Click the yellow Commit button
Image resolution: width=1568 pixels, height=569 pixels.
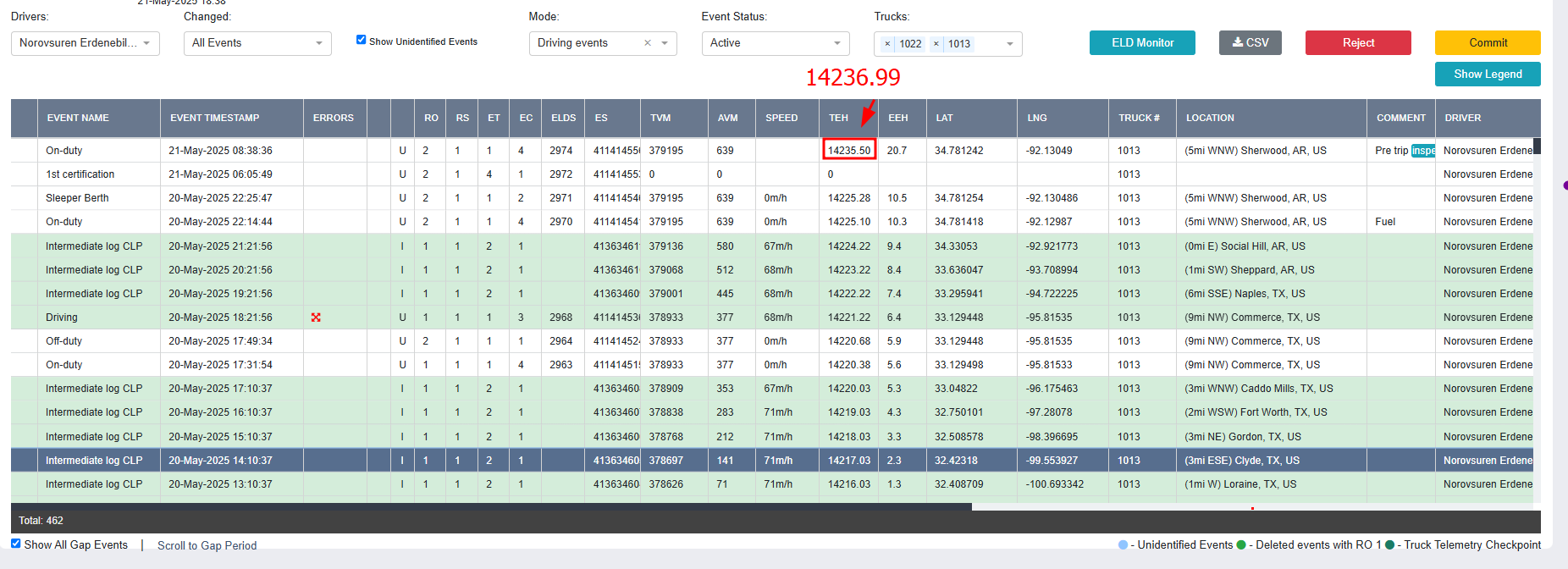(1488, 42)
